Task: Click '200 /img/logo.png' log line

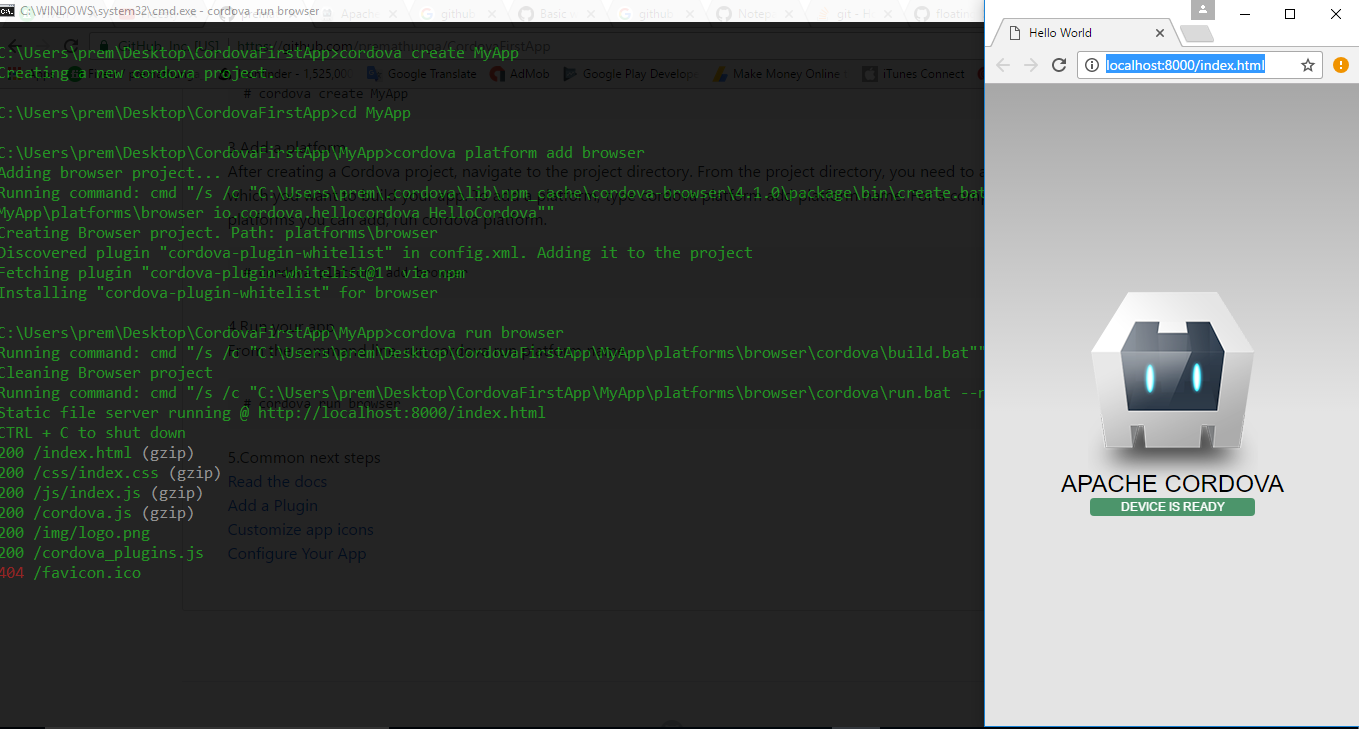Action: [x=75, y=533]
